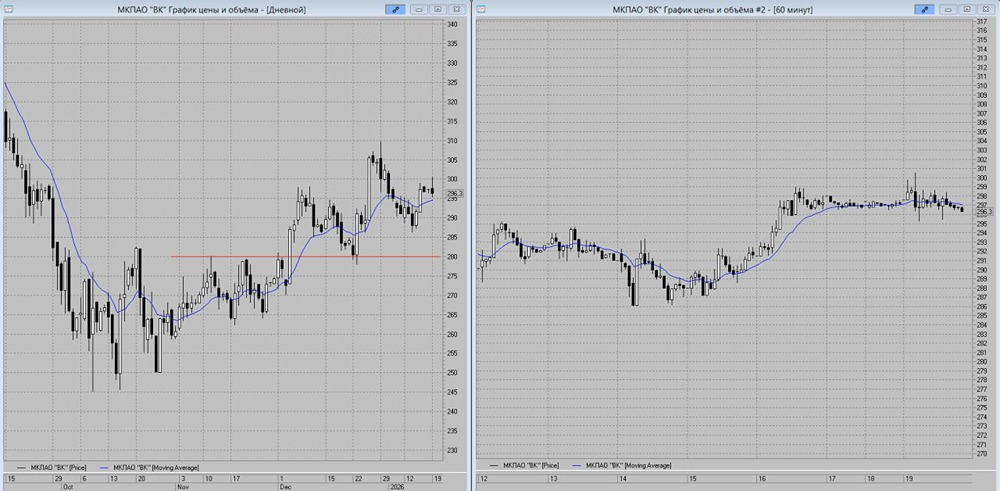Click the Oct month label on the daily time axis

click(67, 486)
